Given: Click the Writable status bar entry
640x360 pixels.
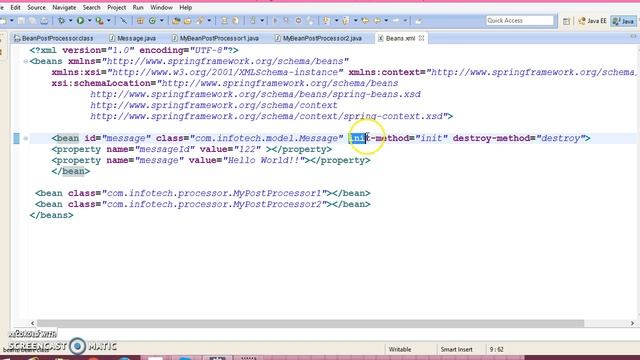Looking at the screenshot, I should (x=400, y=349).
